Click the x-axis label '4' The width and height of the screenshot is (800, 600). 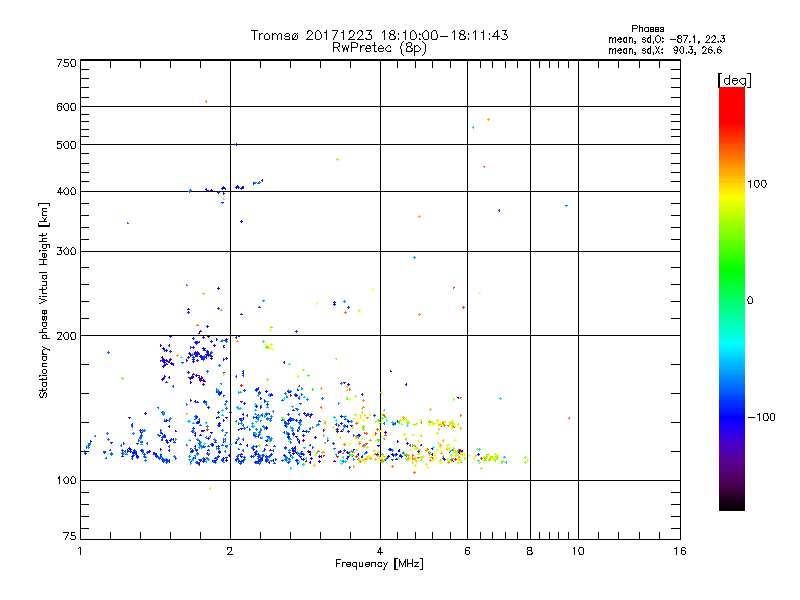click(x=380, y=551)
